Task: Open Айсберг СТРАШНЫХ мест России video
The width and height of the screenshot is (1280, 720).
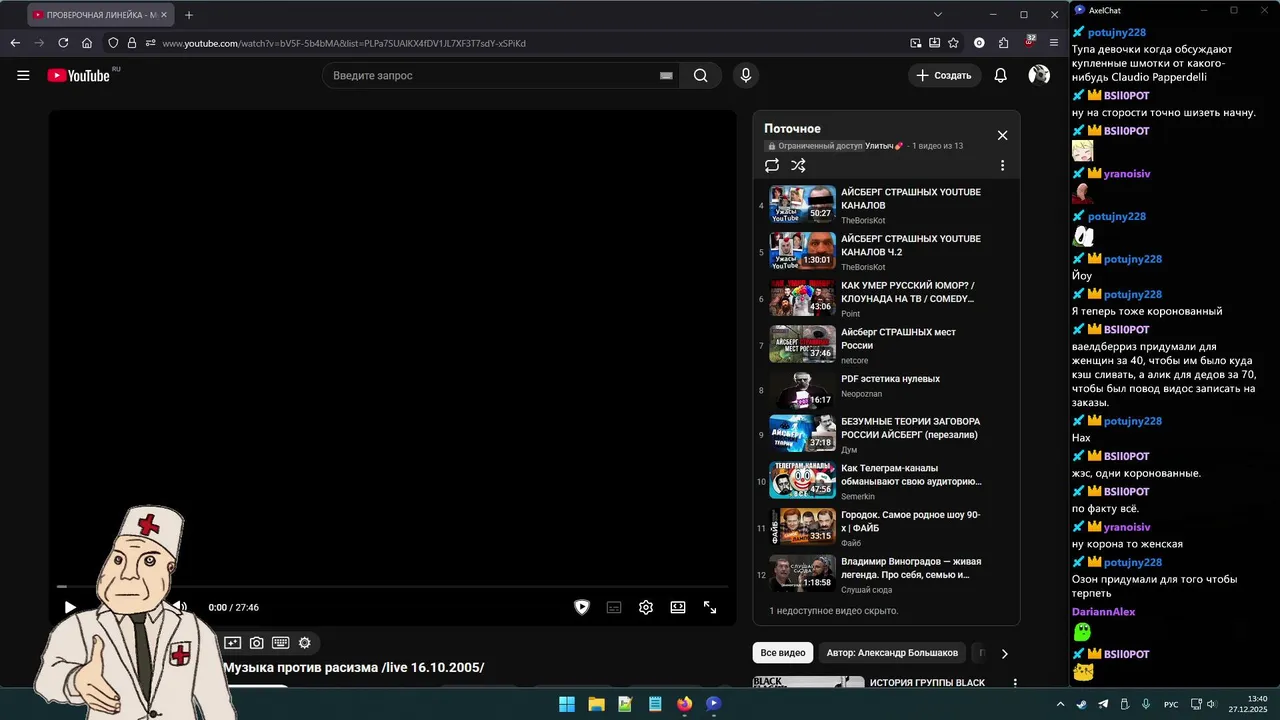Action: (x=887, y=345)
